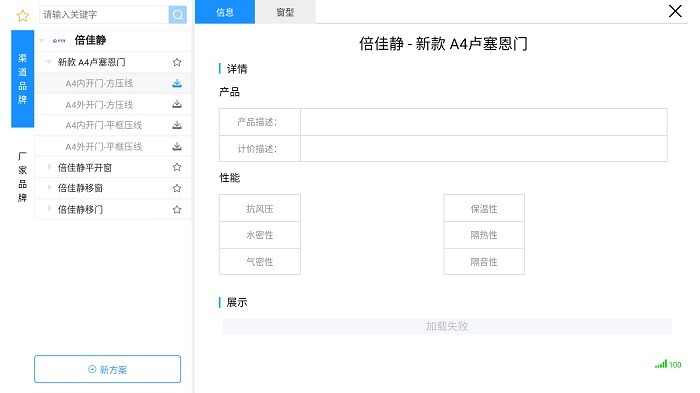Select tree row A4外开门-平框压线
This screenshot has width=700, height=393.
click(114, 146)
